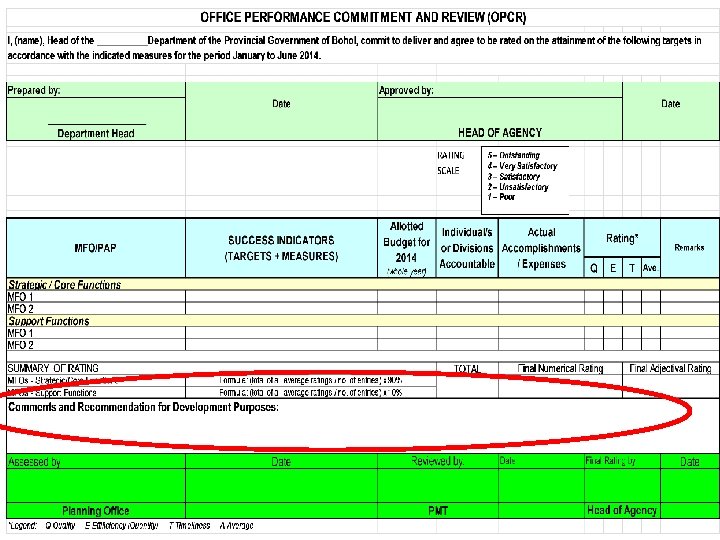The image size is (720, 540).
Task: Select the 'Final Numerical Rating' cell
Action: 560,368
